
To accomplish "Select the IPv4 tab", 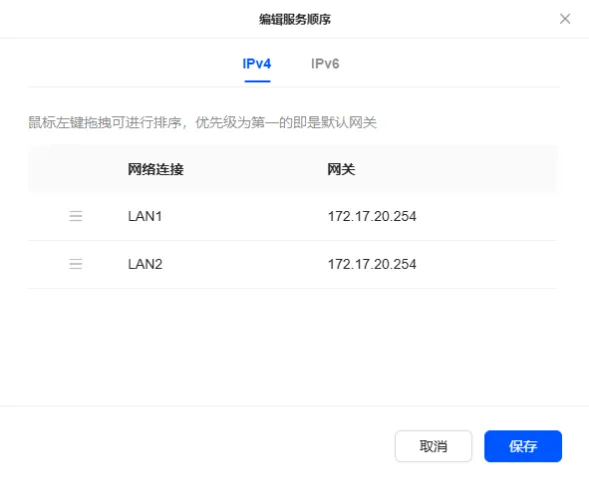I will tap(257, 64).
